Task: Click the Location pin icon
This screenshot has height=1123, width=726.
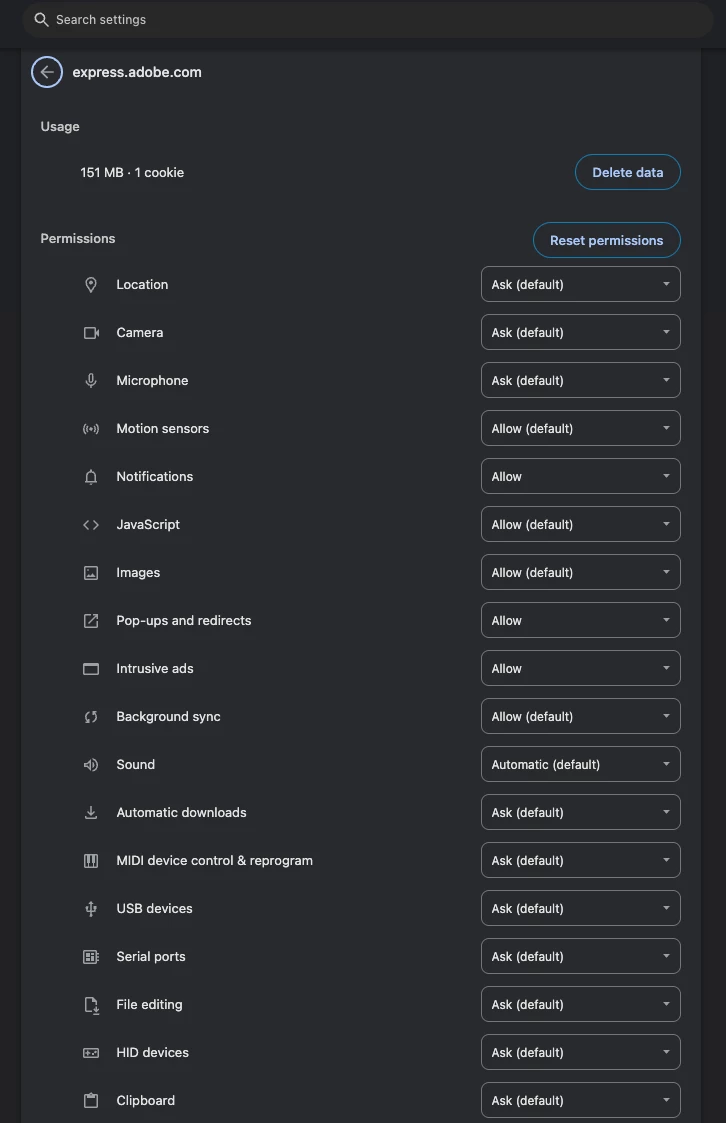Action: (x=91, y=285)
